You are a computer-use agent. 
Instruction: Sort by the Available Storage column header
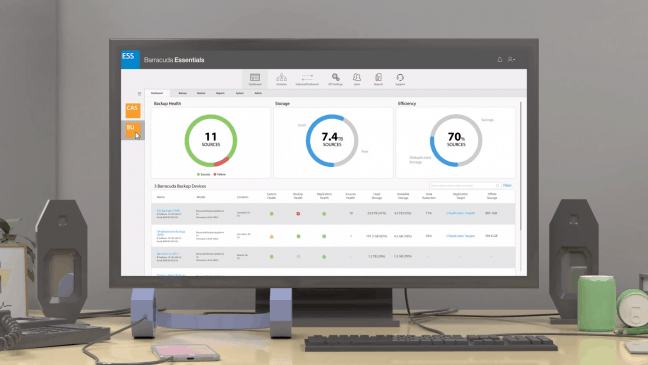click(x=403, y=196)
